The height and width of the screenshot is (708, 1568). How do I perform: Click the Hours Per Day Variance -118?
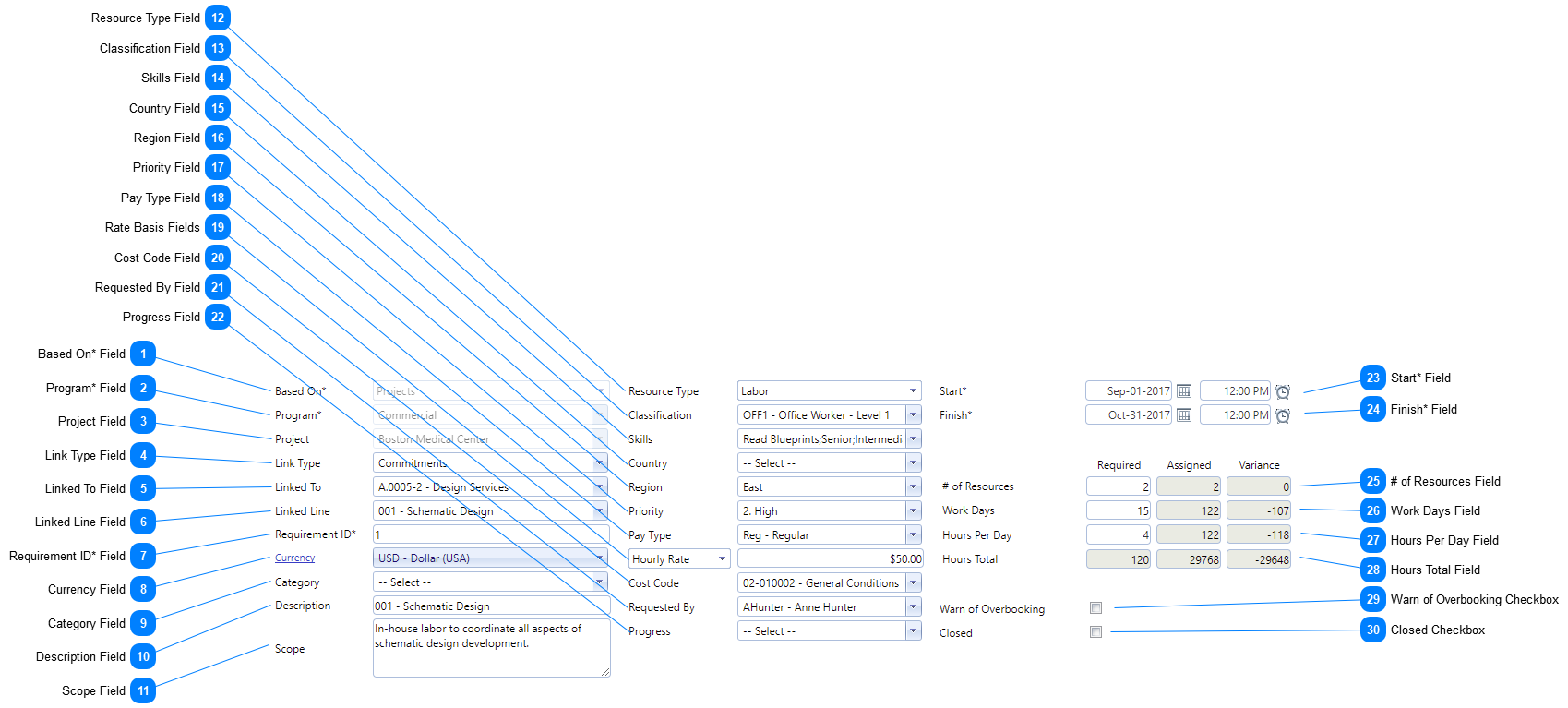(1259, 534)
